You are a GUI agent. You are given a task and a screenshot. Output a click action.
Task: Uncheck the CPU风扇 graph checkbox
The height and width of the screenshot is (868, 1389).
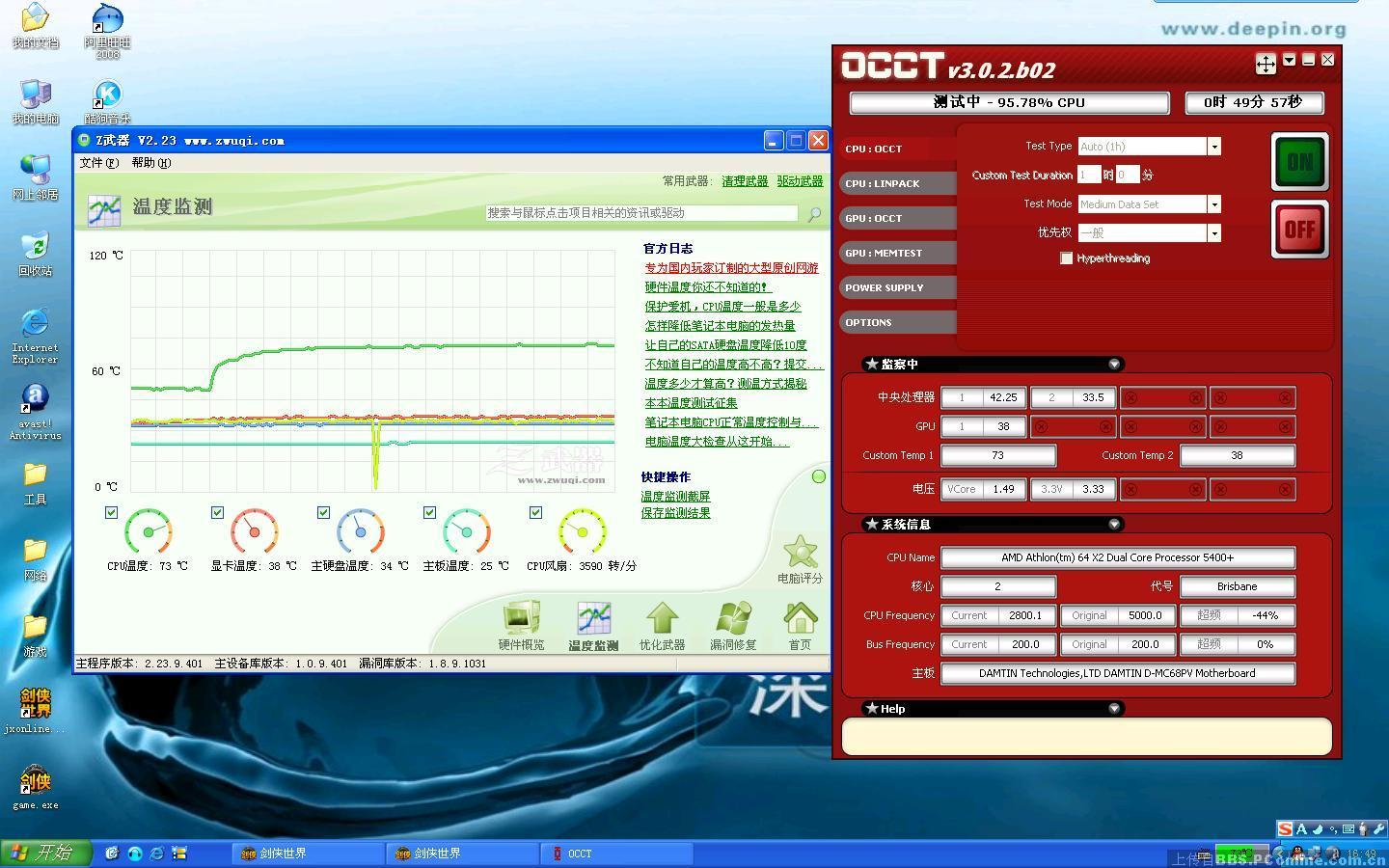tap(535, 512)
